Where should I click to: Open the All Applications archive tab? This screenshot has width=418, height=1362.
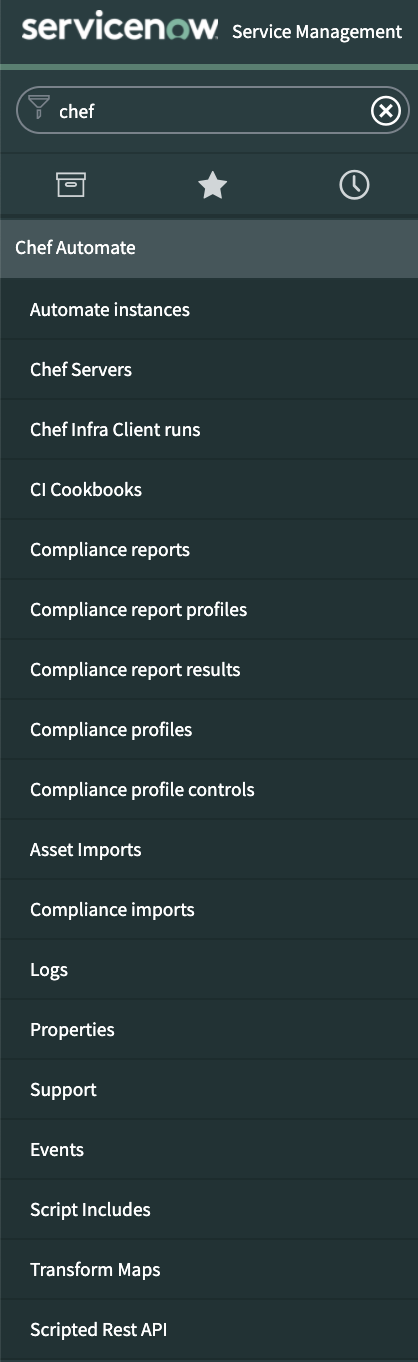71,185
